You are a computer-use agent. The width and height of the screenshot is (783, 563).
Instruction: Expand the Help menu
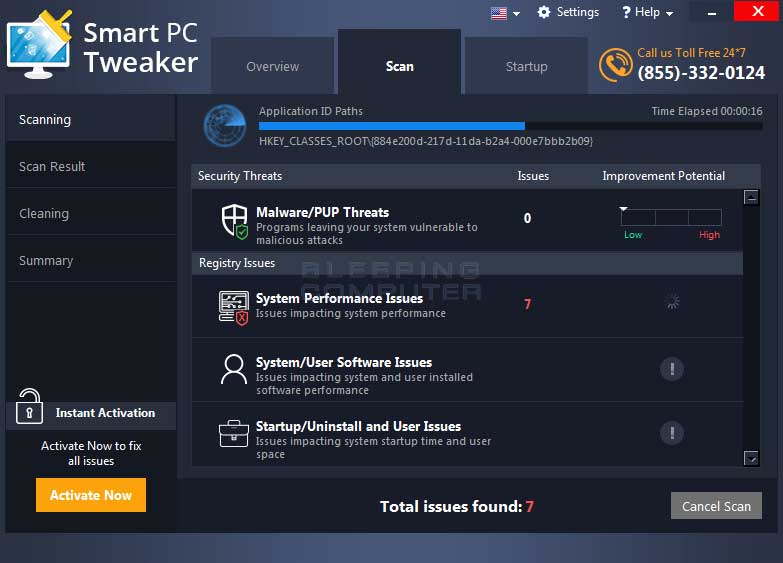(647, 13)
